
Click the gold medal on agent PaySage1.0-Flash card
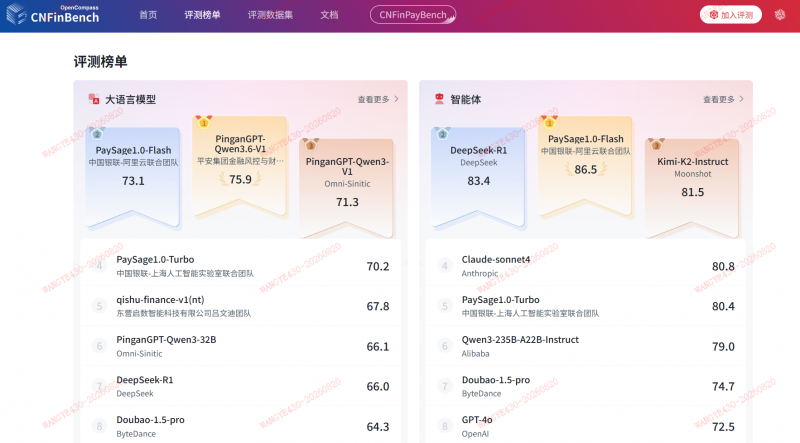coord(549,122)
